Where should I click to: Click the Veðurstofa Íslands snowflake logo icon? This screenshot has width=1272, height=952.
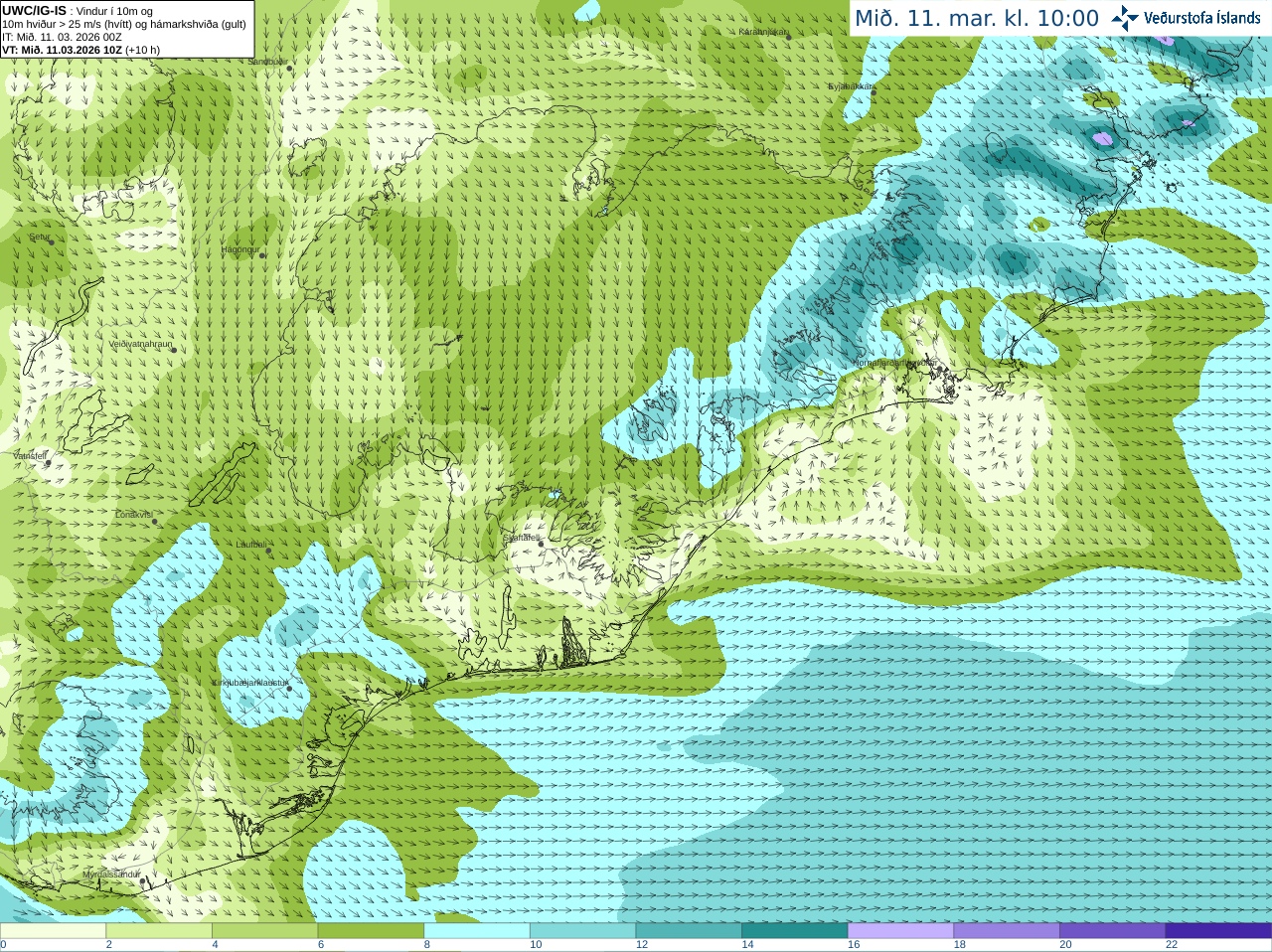point(1124,18)
